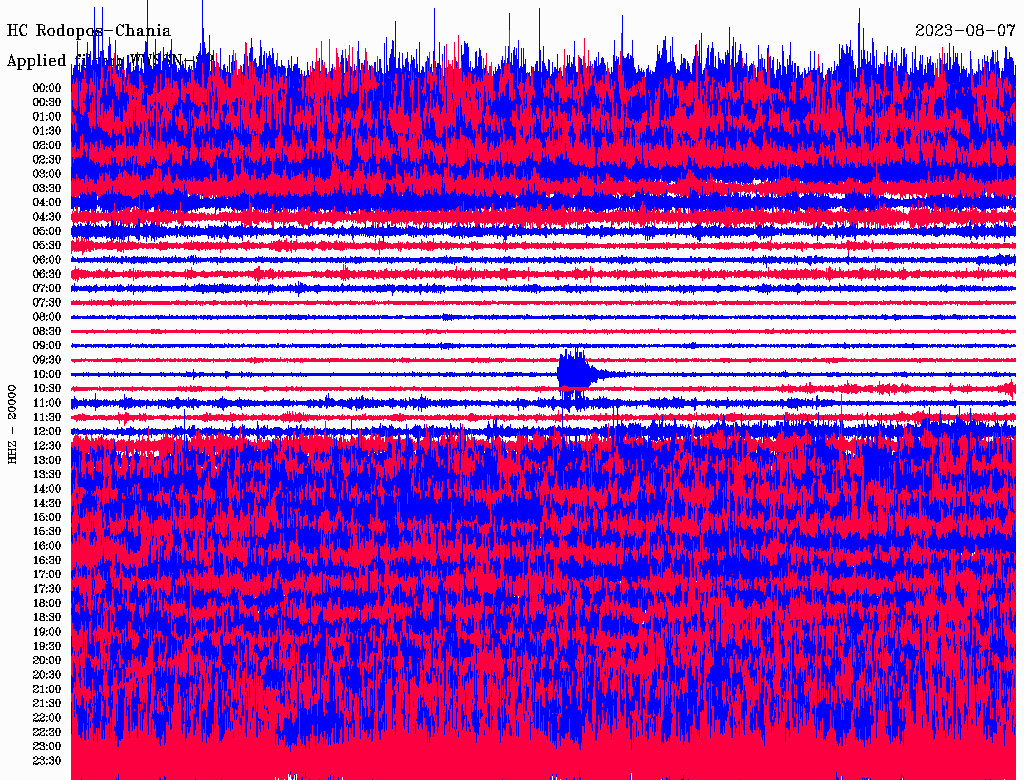The image size is (1024, 780).
Task: Click the 12:00 time label
Action: pyautogui.click(x=47, y=431)
